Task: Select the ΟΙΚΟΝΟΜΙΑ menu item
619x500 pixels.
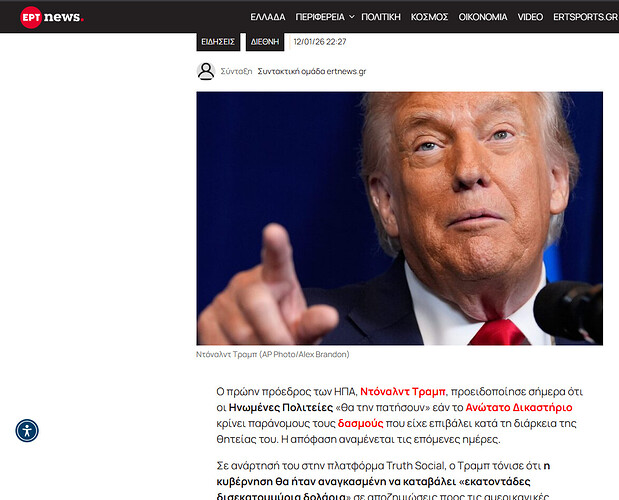Action: coord(483,17)
